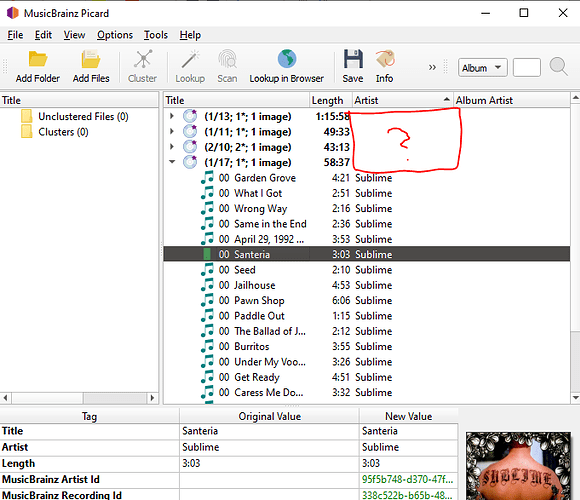580x500 pixels.
Task: Click the music note icon beside Burritos
Action: (x=208, y=346)
